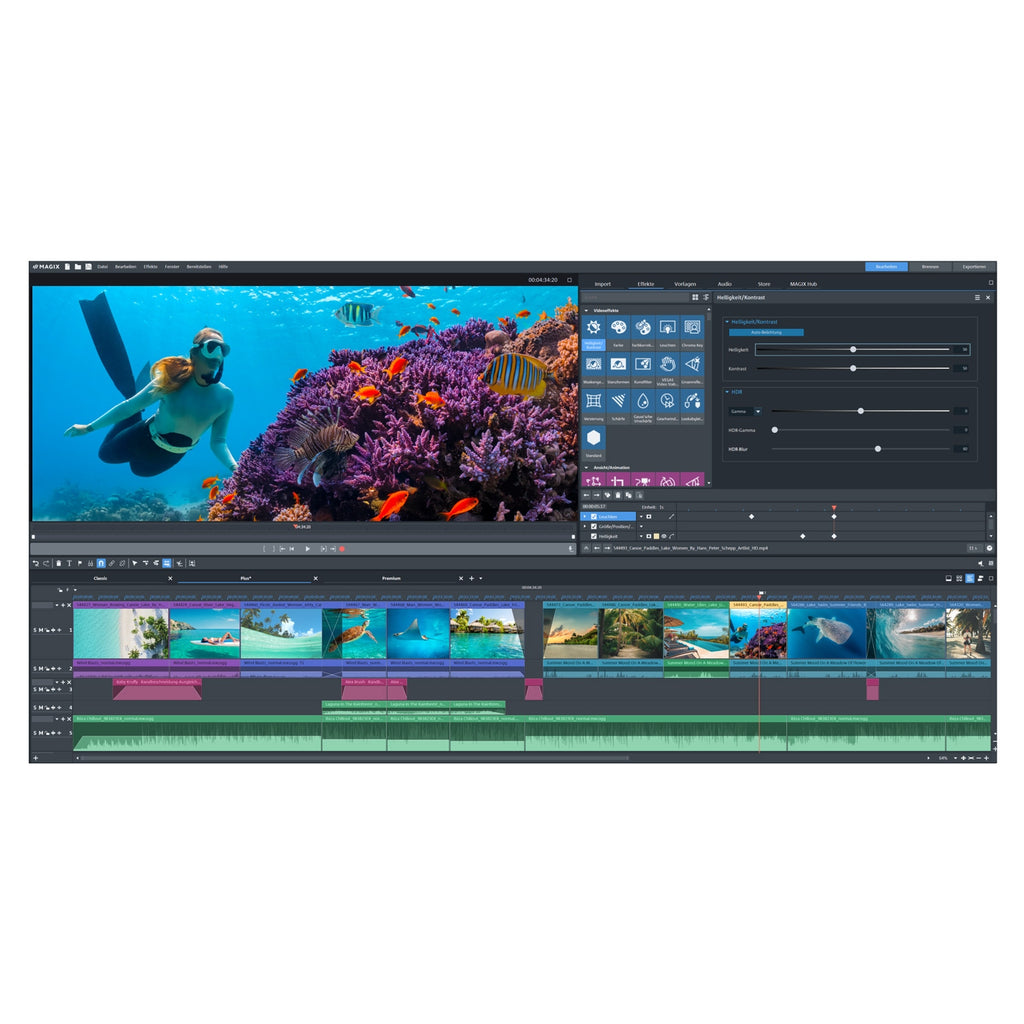
Task: Toggle the magnet snapping button
Action: [101, 563]
